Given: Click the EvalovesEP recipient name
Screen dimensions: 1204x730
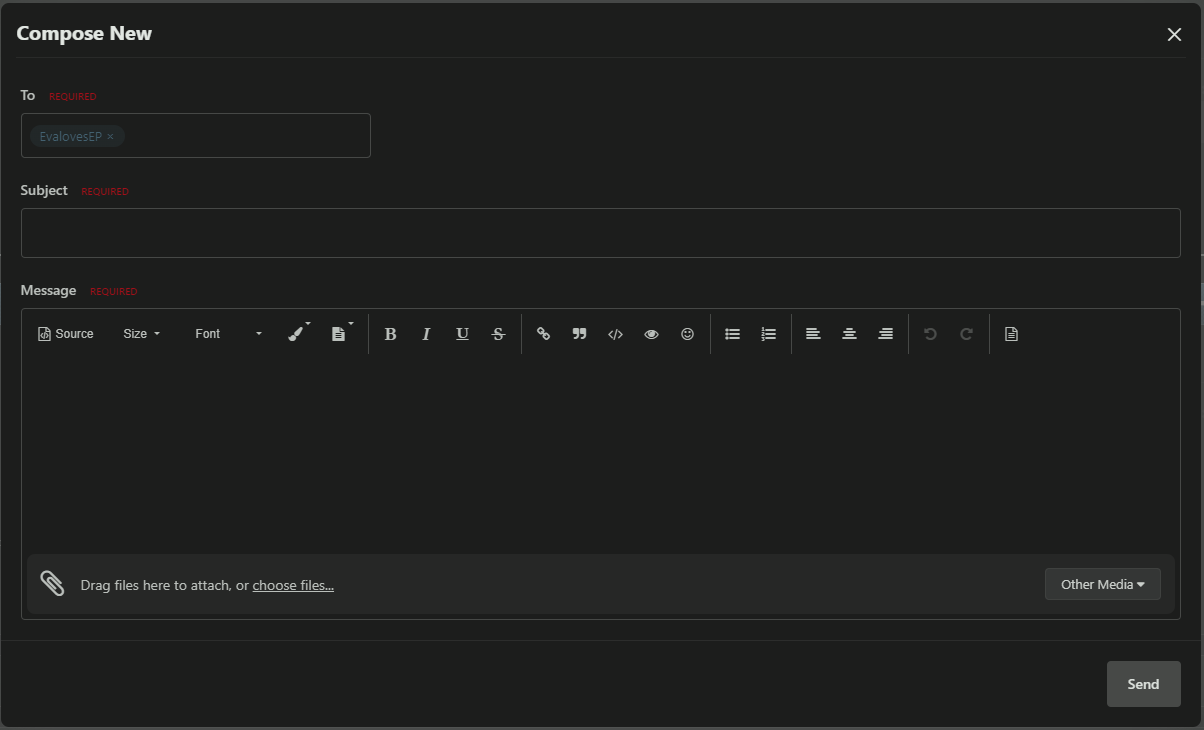Looking at the screenshot, I should [71, 137].
